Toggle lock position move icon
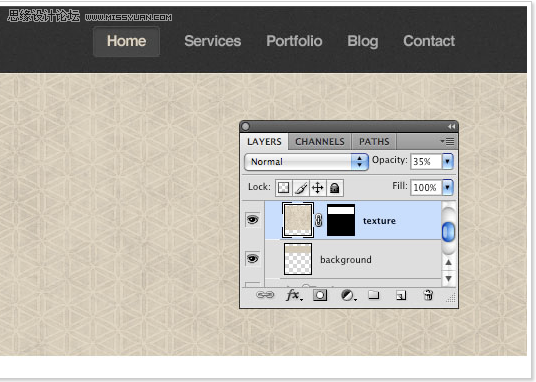Screen dimensions: 536x382 click(318, 188)
